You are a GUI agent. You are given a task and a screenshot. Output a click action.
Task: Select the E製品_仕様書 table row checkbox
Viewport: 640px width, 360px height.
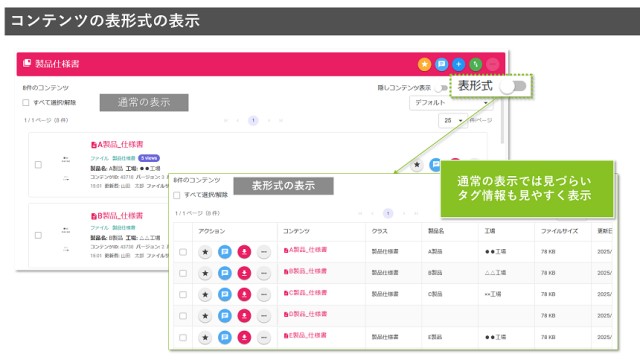point(183,338)
